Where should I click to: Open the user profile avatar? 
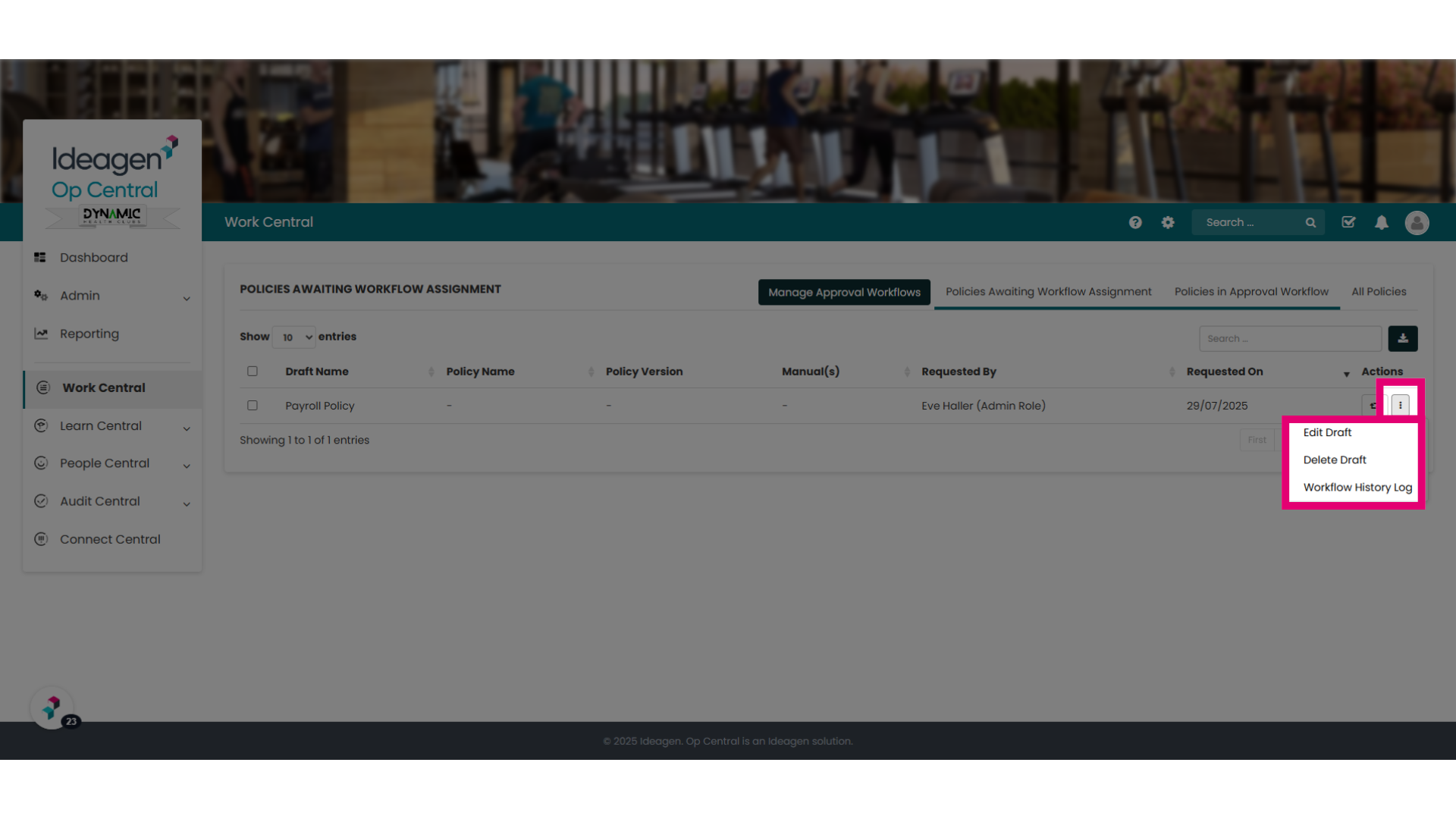1417,222
